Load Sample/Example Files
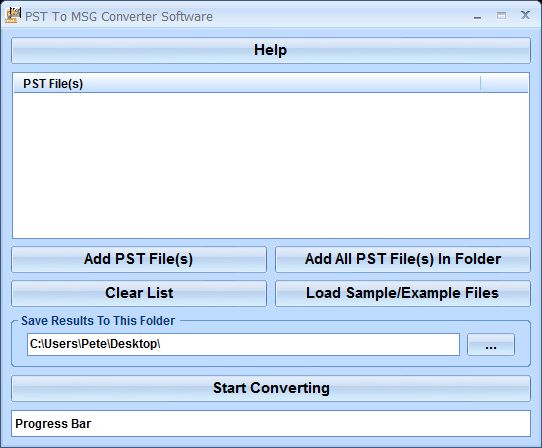This screenshot has height=448, width=542. point(403,293)
